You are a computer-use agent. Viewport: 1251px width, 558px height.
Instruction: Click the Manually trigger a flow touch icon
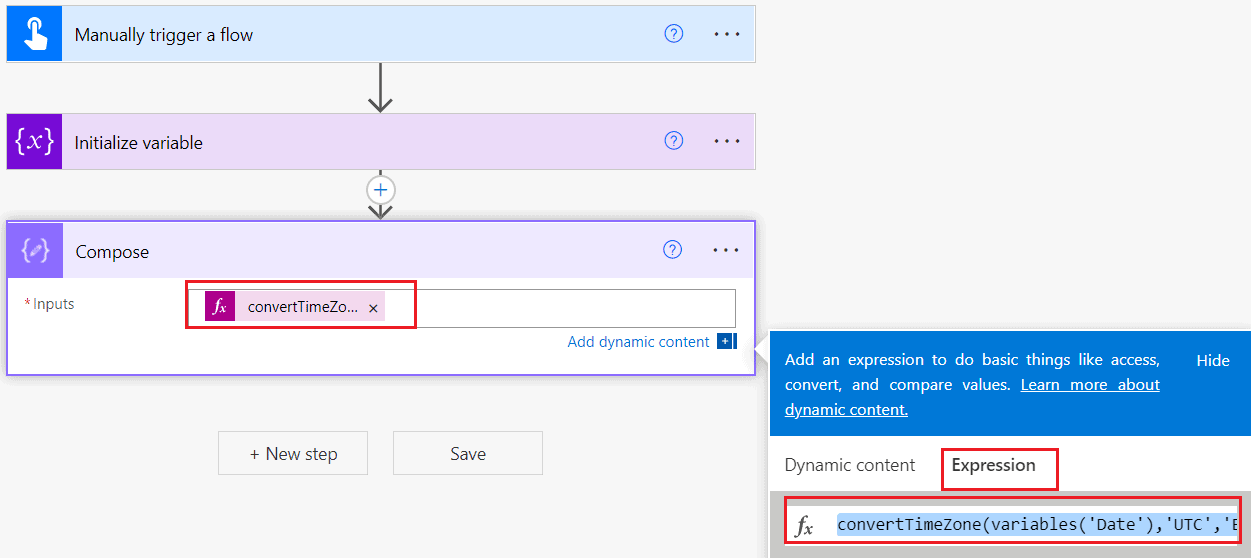[34, 34]
